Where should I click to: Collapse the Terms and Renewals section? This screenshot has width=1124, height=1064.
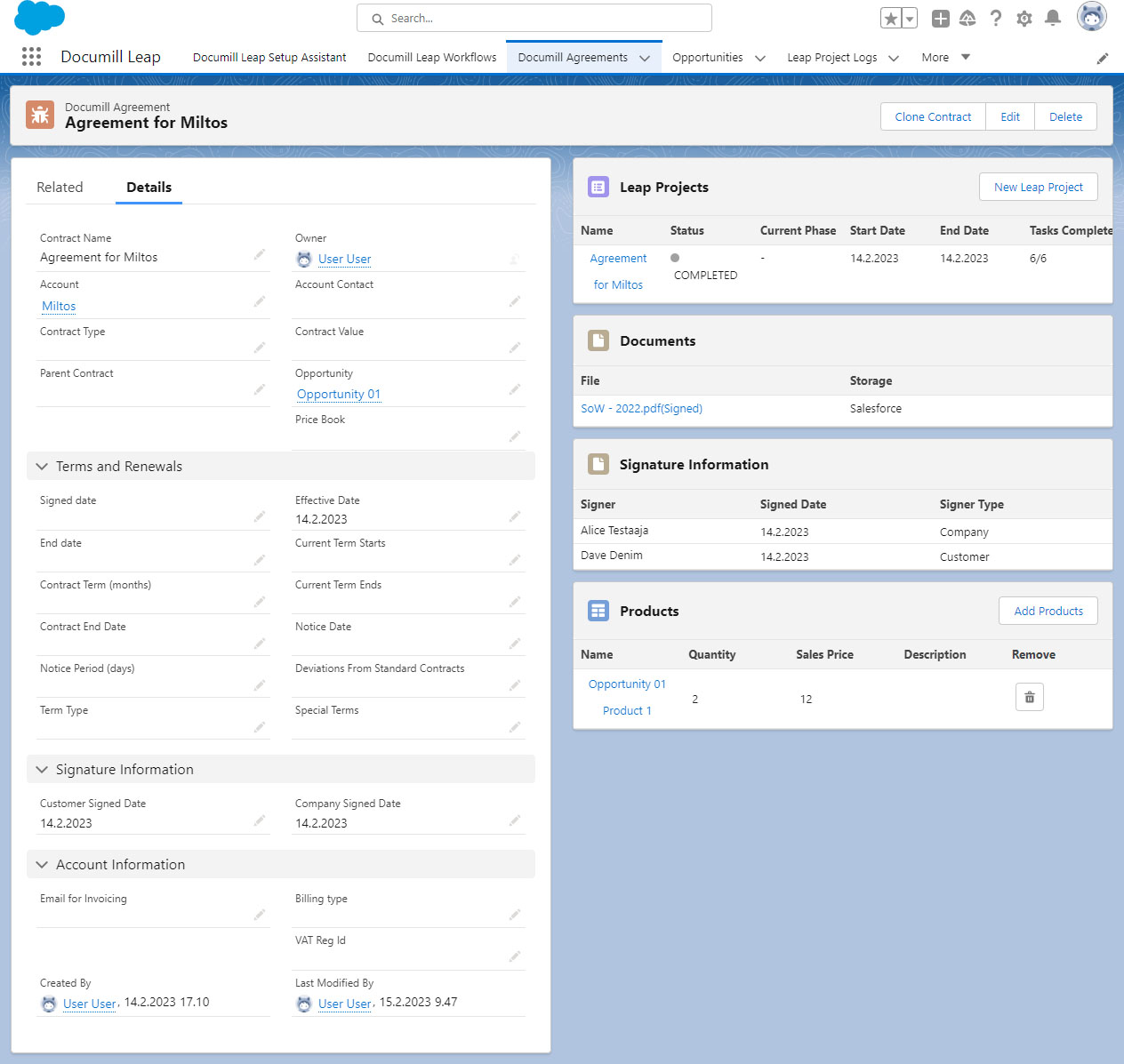pos(42,467)
